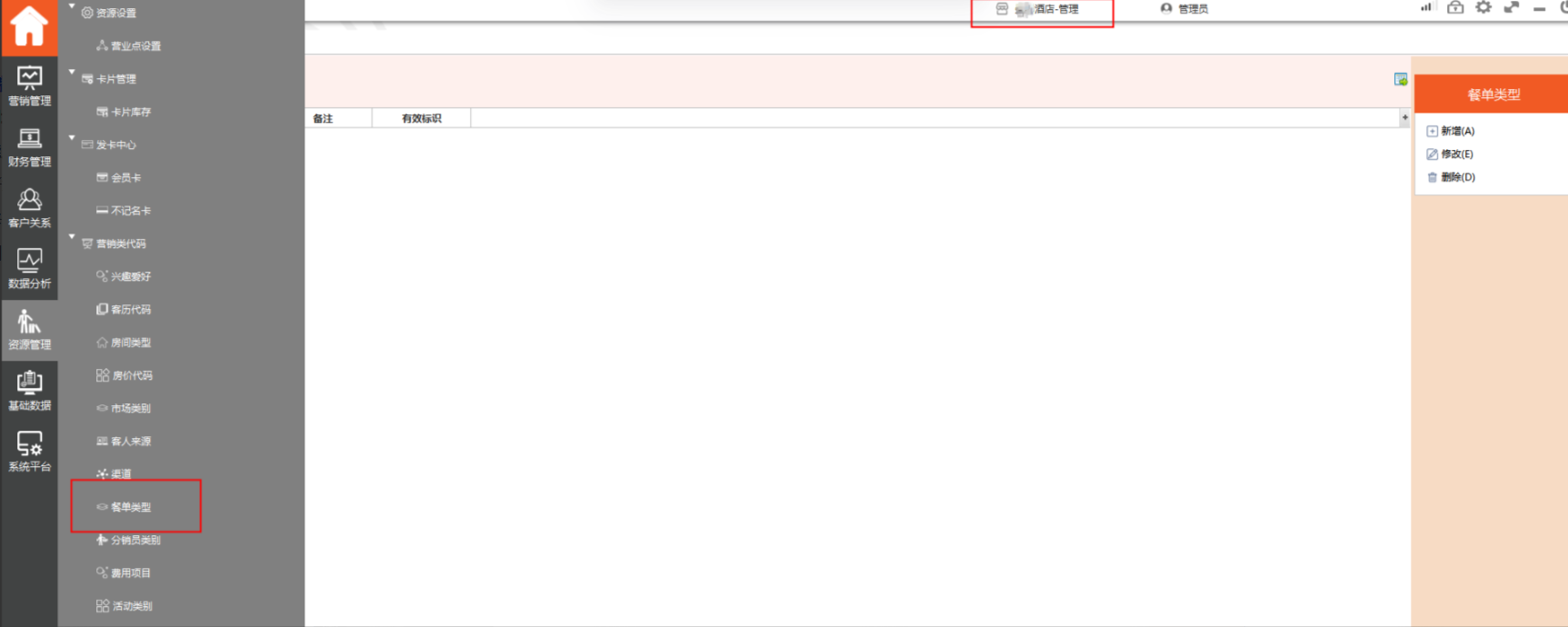
Task: Click the plus button at grid header end
Action: click(1404, 117)
